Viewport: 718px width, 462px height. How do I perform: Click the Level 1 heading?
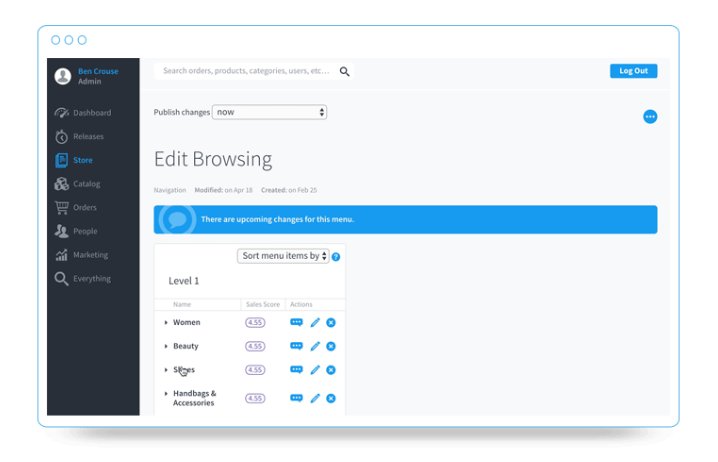184,281
